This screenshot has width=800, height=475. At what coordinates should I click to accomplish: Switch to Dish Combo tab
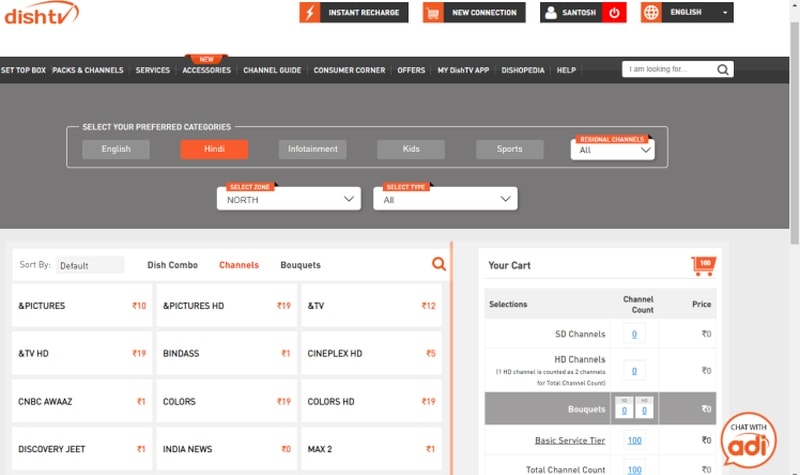coord(172,265)
